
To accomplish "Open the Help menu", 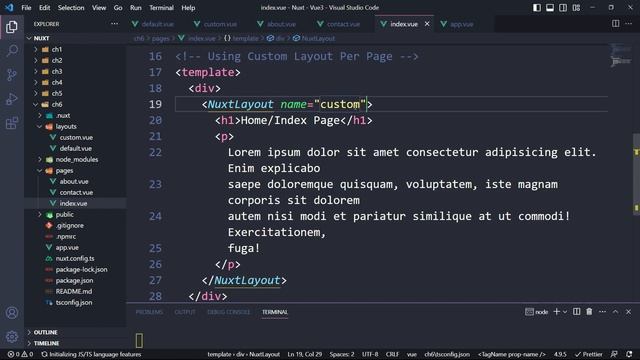I will 188,8.
